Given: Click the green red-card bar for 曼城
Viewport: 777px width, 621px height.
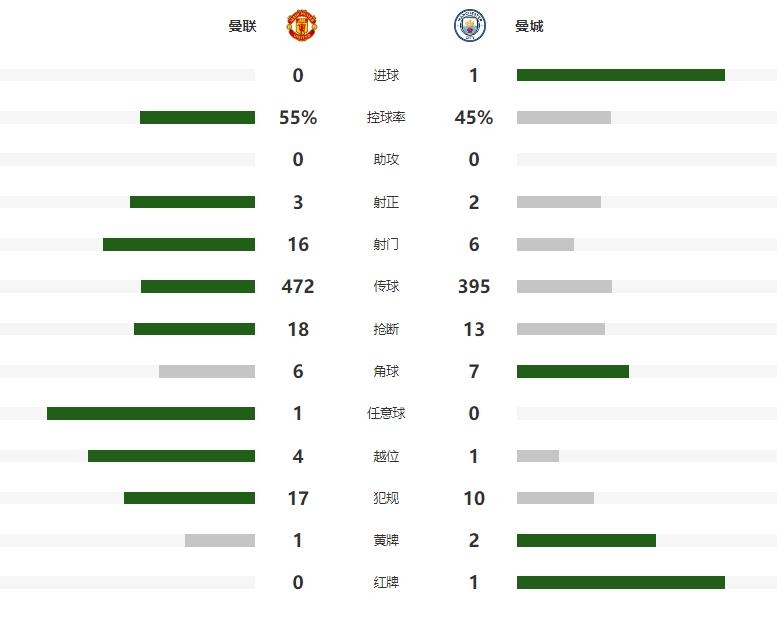Looking at the screenshot, I should pos(621,582).
